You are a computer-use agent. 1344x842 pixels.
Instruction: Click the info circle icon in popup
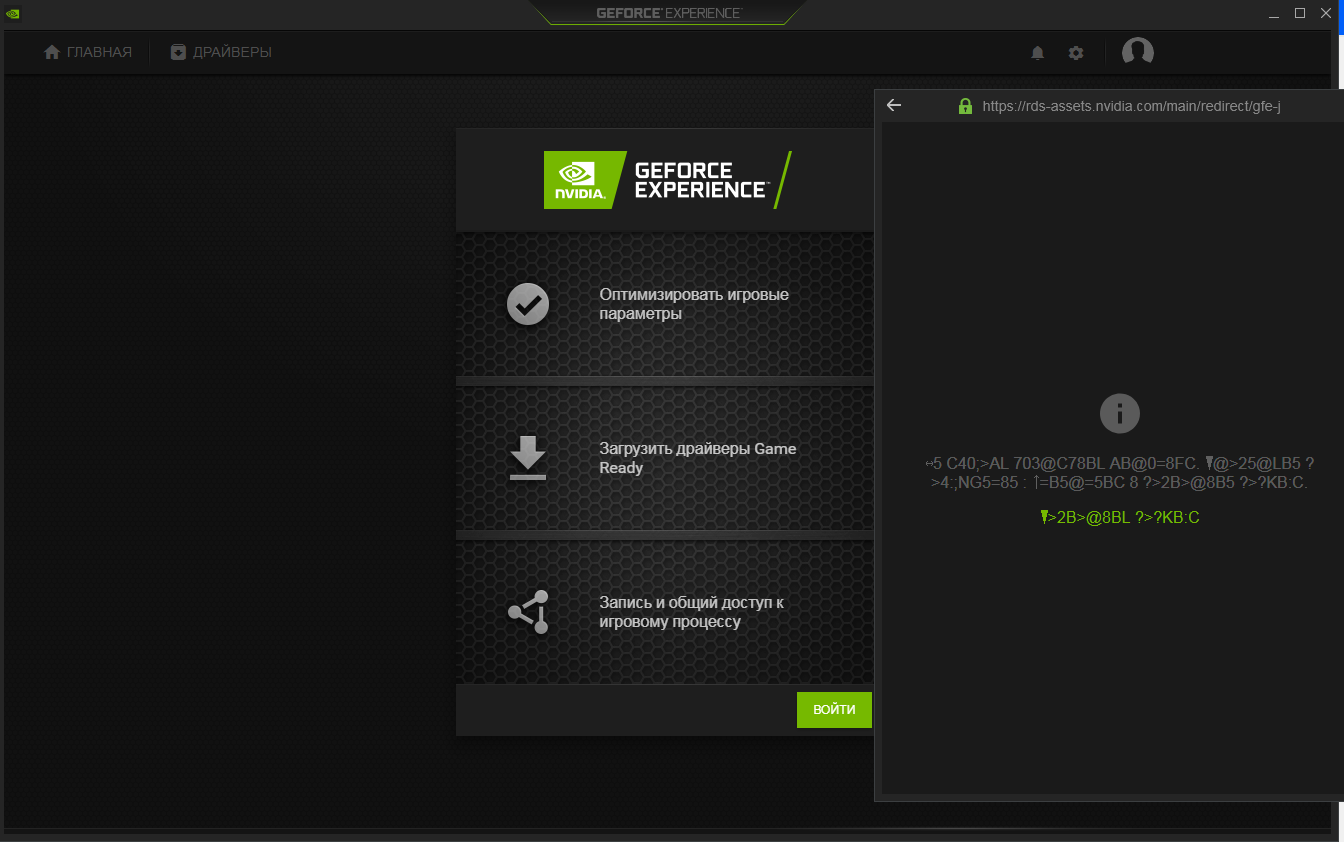coord(1120,413)
